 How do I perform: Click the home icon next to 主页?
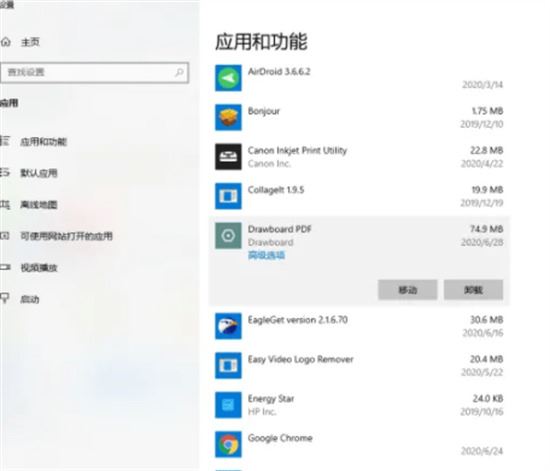5,42
